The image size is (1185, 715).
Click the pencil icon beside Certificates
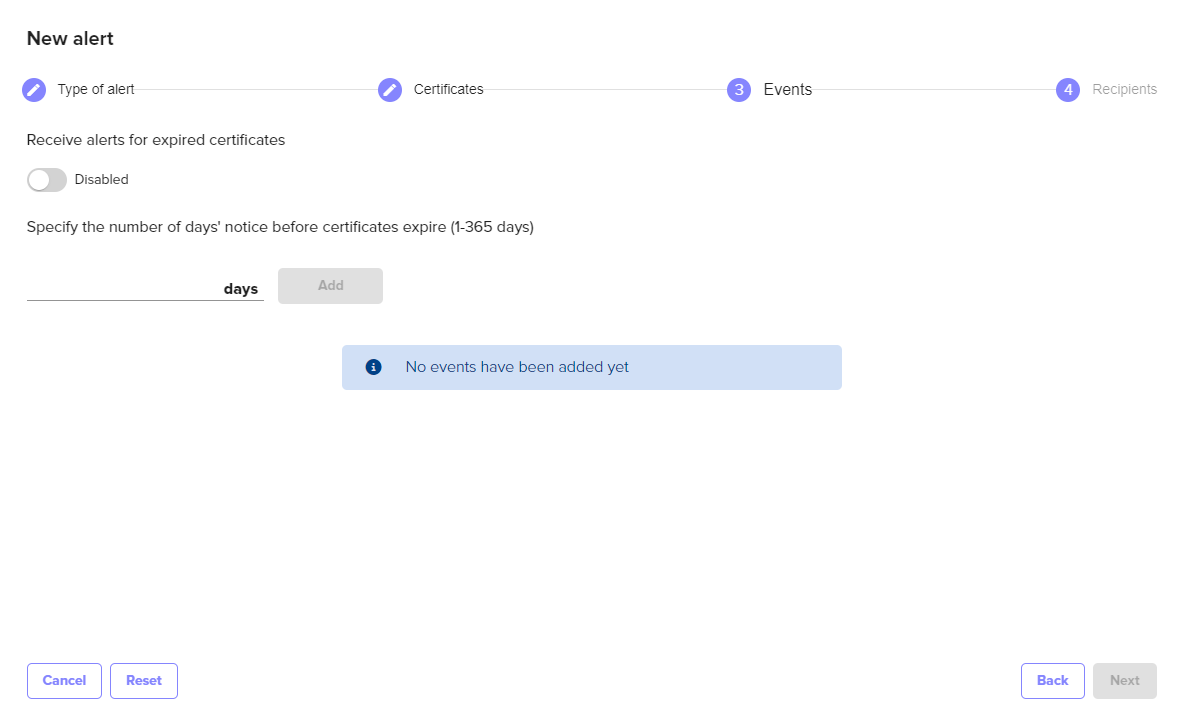click(x=390, y=90)
